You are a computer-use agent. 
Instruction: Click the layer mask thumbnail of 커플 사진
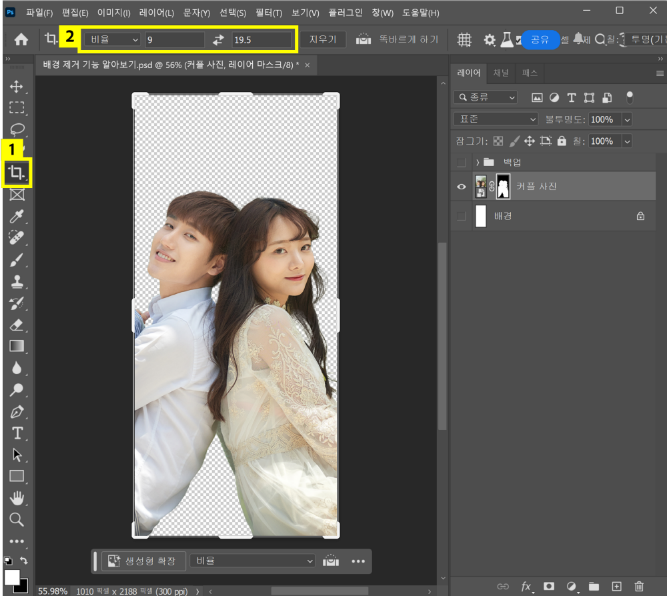[503, 186]
